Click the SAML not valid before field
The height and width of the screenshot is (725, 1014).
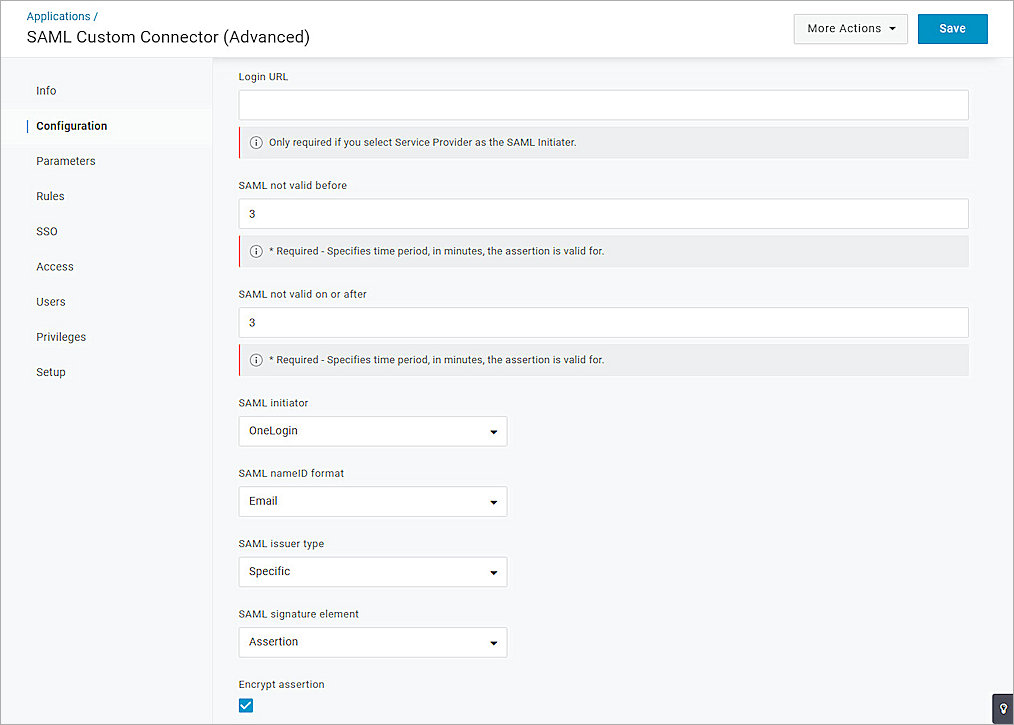coord(602,213)
